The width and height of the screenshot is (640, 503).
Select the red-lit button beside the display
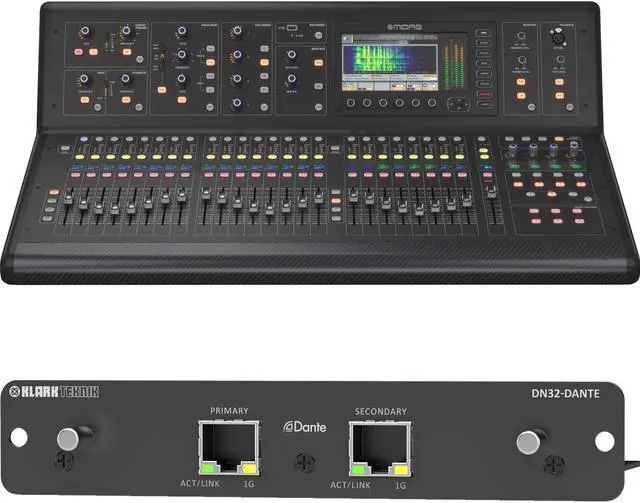point(483,95)
